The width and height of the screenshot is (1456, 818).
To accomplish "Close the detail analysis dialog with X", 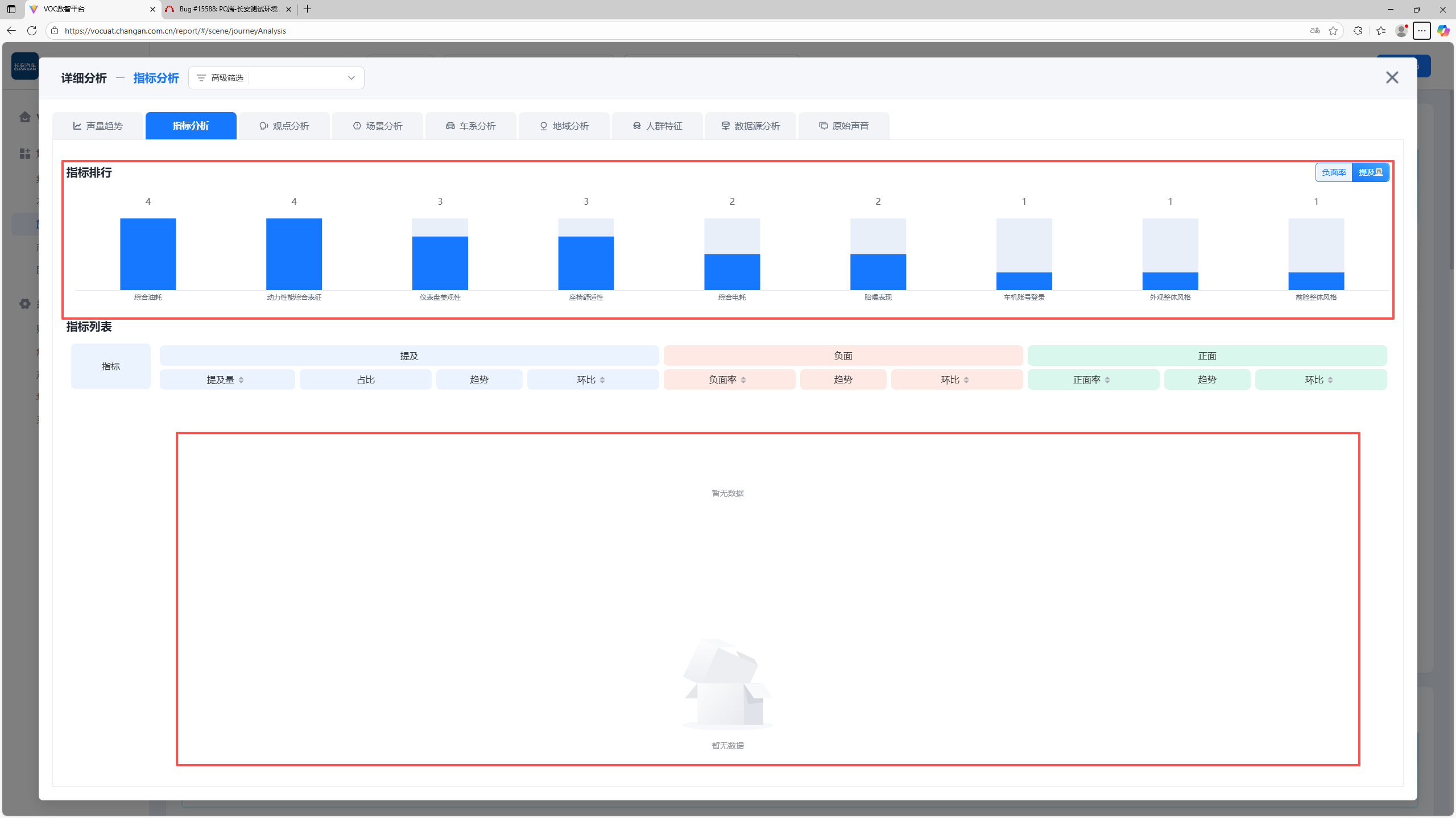I will point(1392,77).
